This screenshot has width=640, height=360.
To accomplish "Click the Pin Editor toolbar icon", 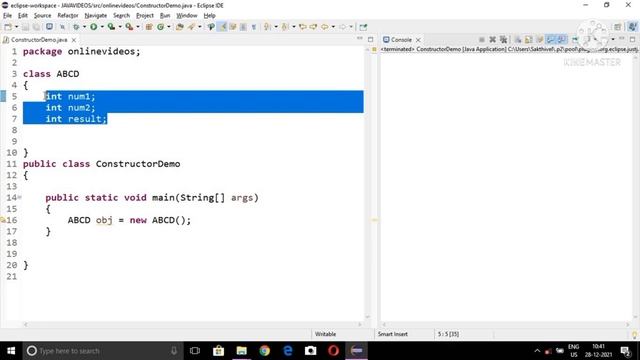I will click(x=363, y=27).
